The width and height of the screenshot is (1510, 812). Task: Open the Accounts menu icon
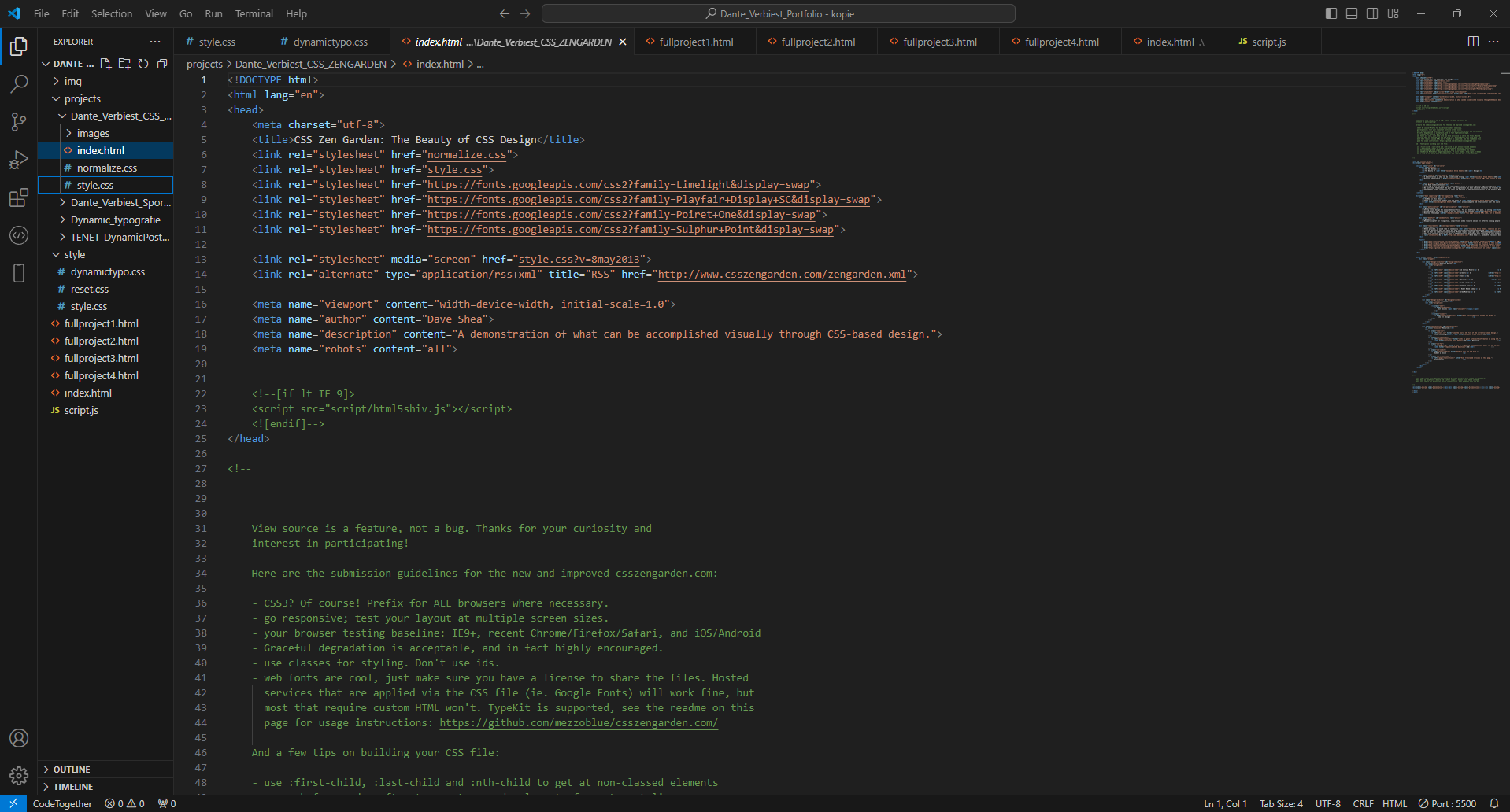pos(19,738)
